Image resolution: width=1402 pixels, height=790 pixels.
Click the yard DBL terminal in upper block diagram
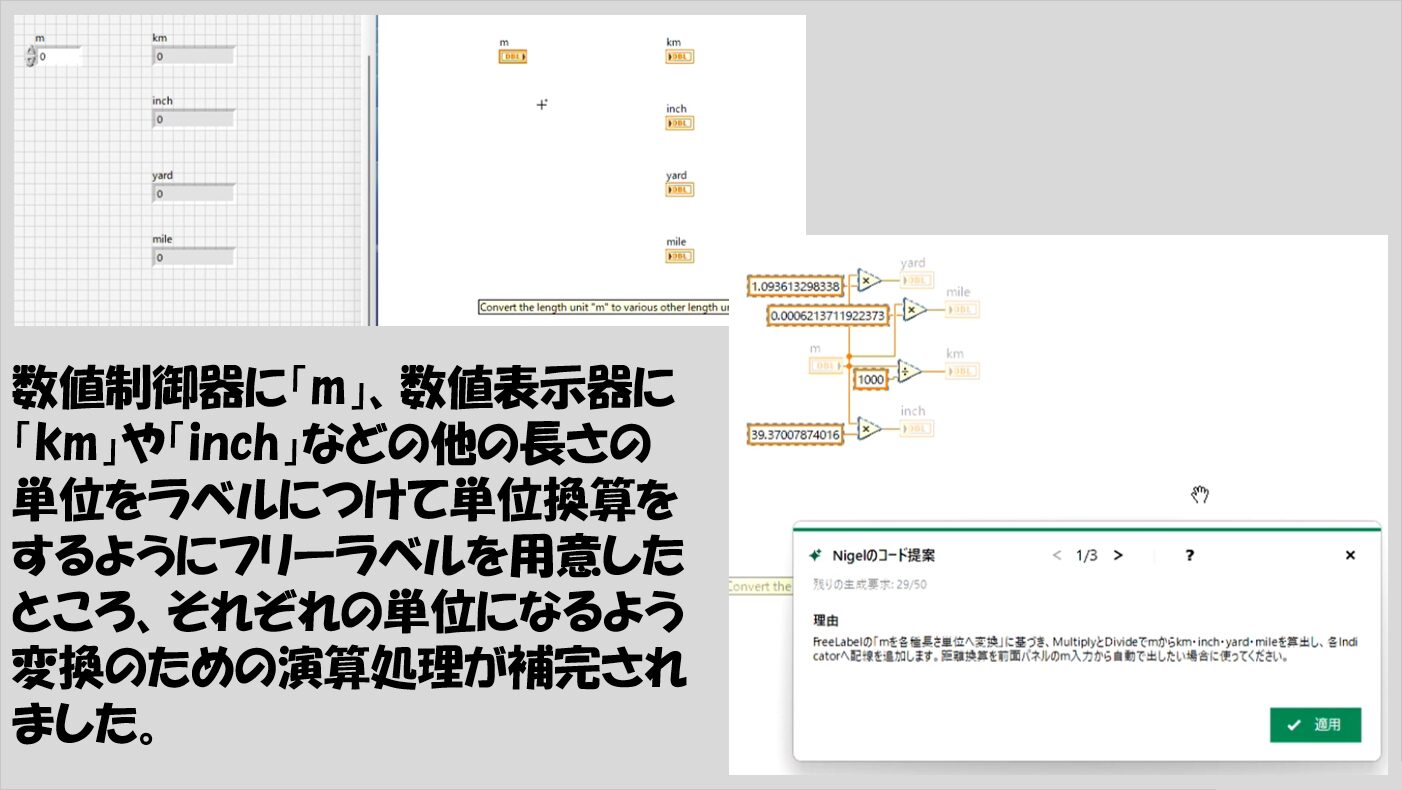[x=679, y=189]
